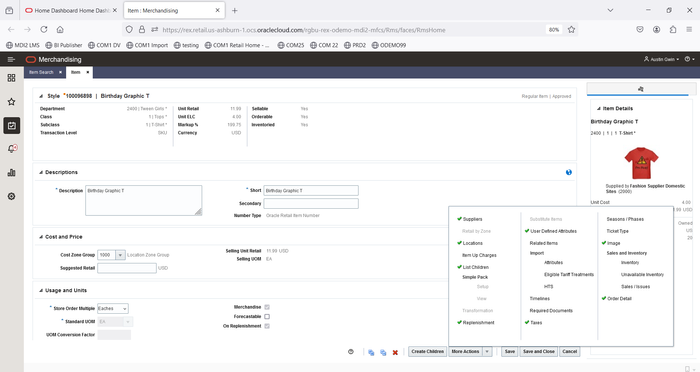Click the red X delete icon
Image resolution: width=700 pixels, height=372 pixels.
coord(395,352)
